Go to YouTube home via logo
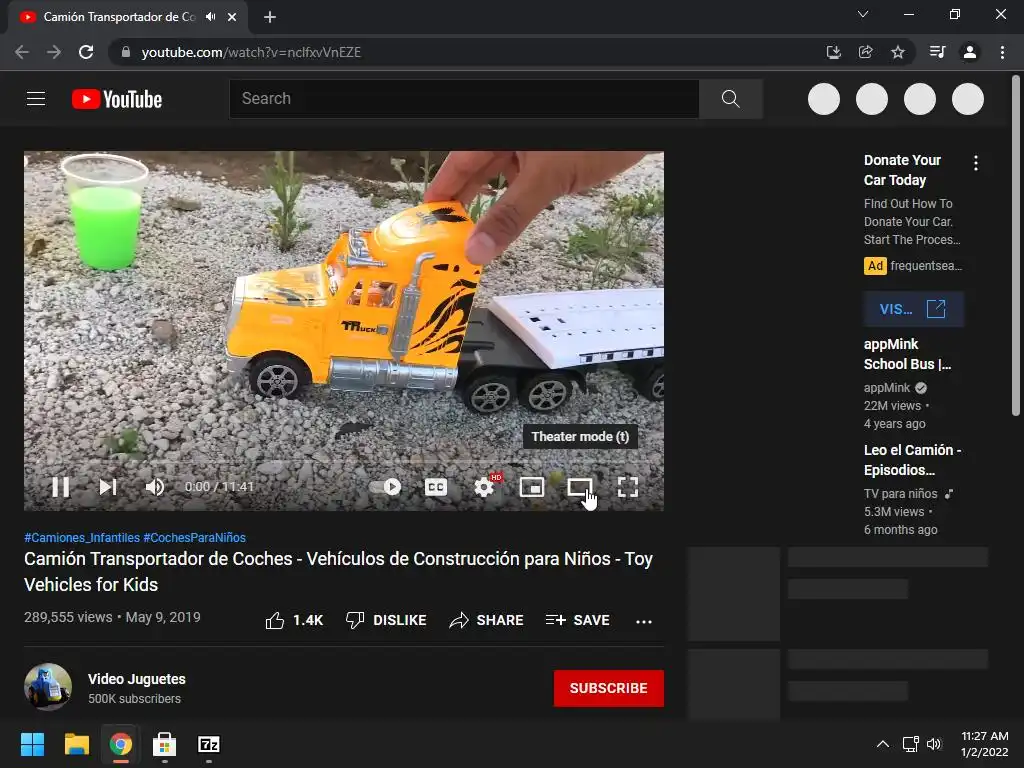This screenshot has width=1024, height=768. coord(117,99)
